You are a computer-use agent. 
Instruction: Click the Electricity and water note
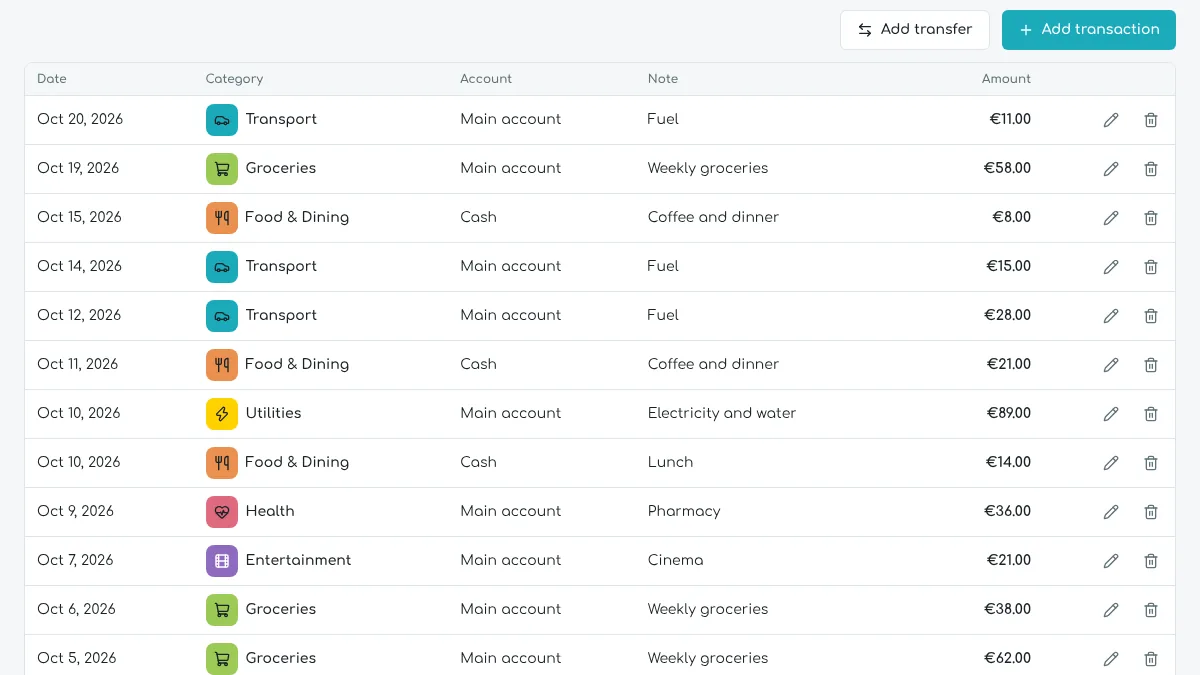coord(722,413)
